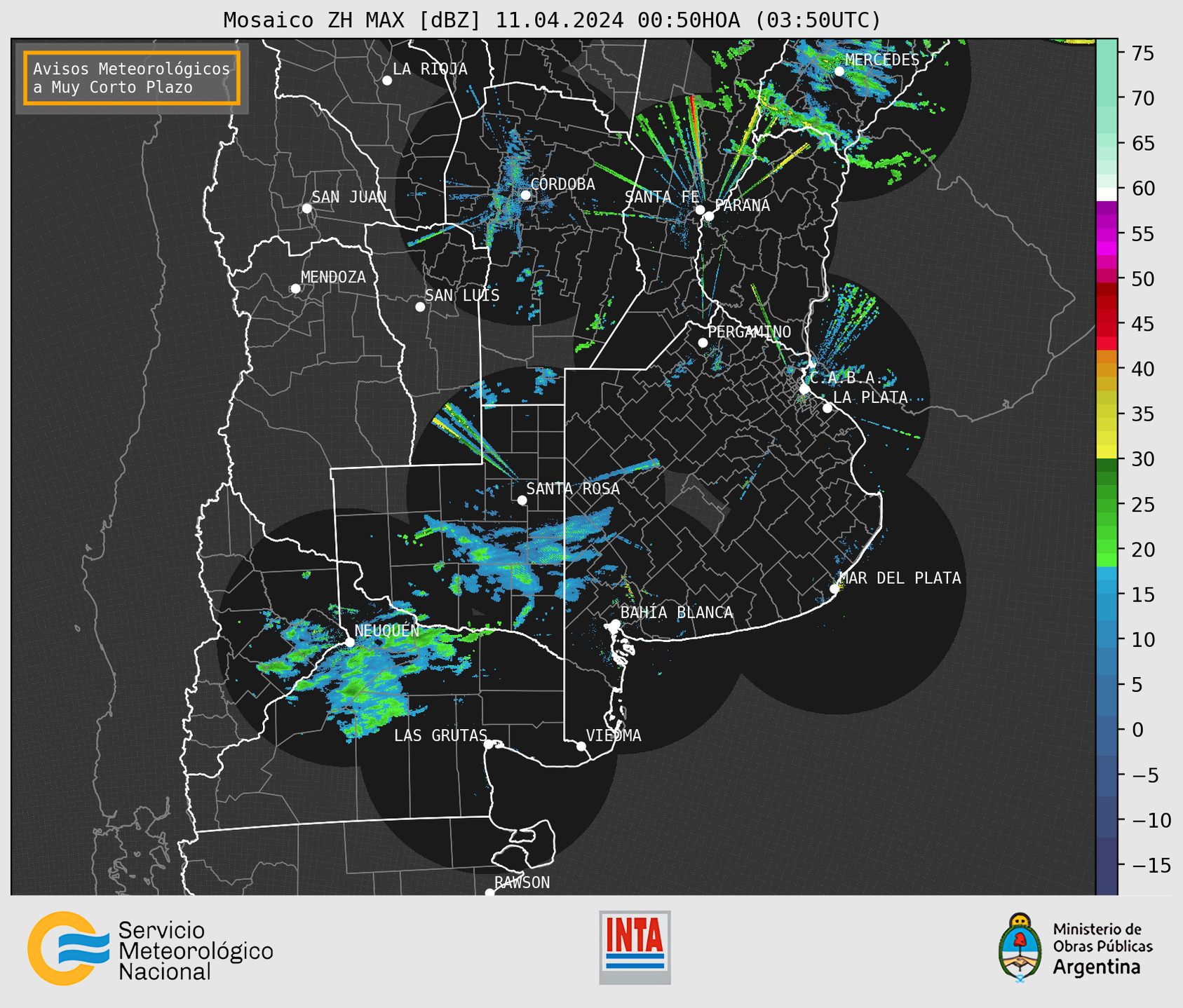
Task: Click the La Rioja city marker dot
Action: coord(387,81)
